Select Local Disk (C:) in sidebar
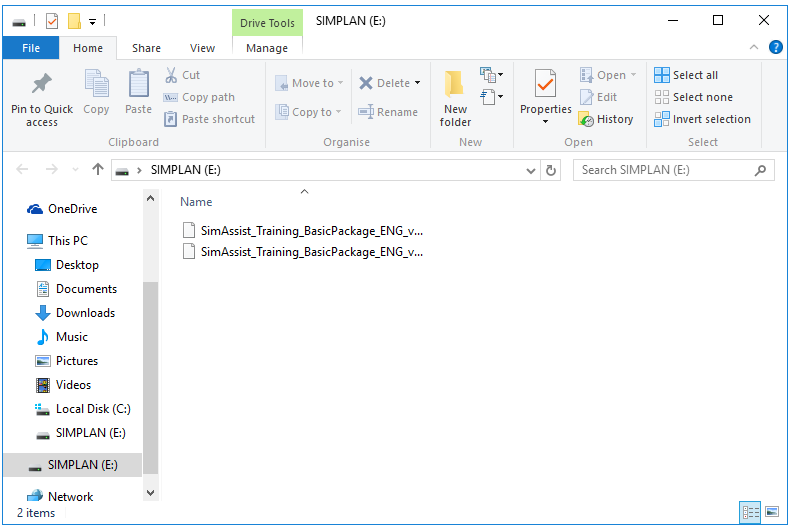 pos(92,409)
